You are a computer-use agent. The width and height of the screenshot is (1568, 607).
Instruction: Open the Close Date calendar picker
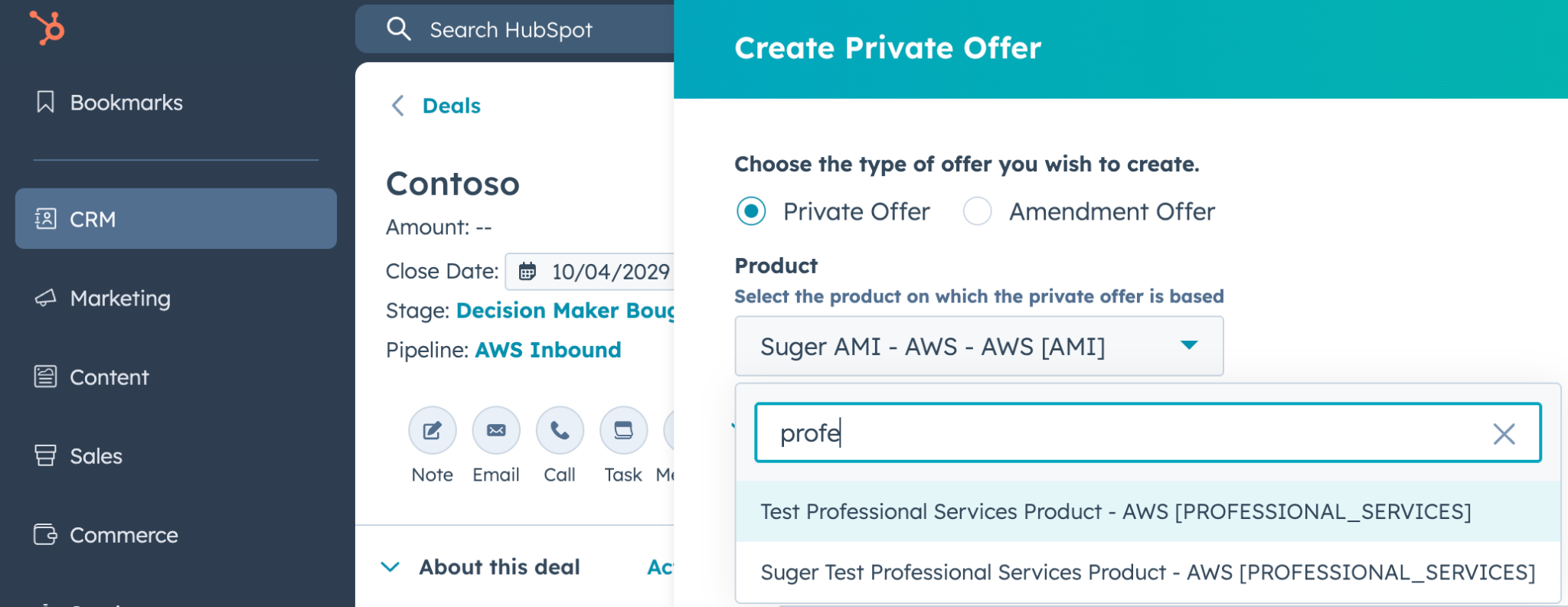[x=528, y=272]
